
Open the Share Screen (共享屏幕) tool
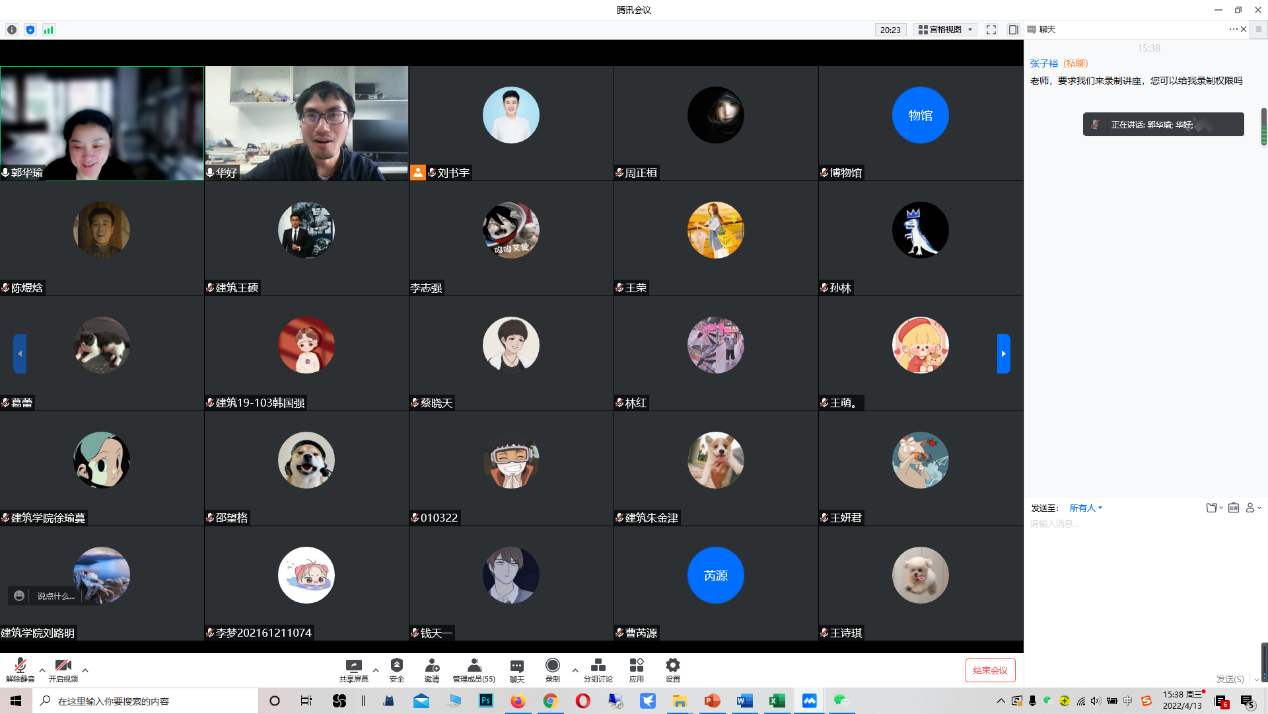[353, 669]
